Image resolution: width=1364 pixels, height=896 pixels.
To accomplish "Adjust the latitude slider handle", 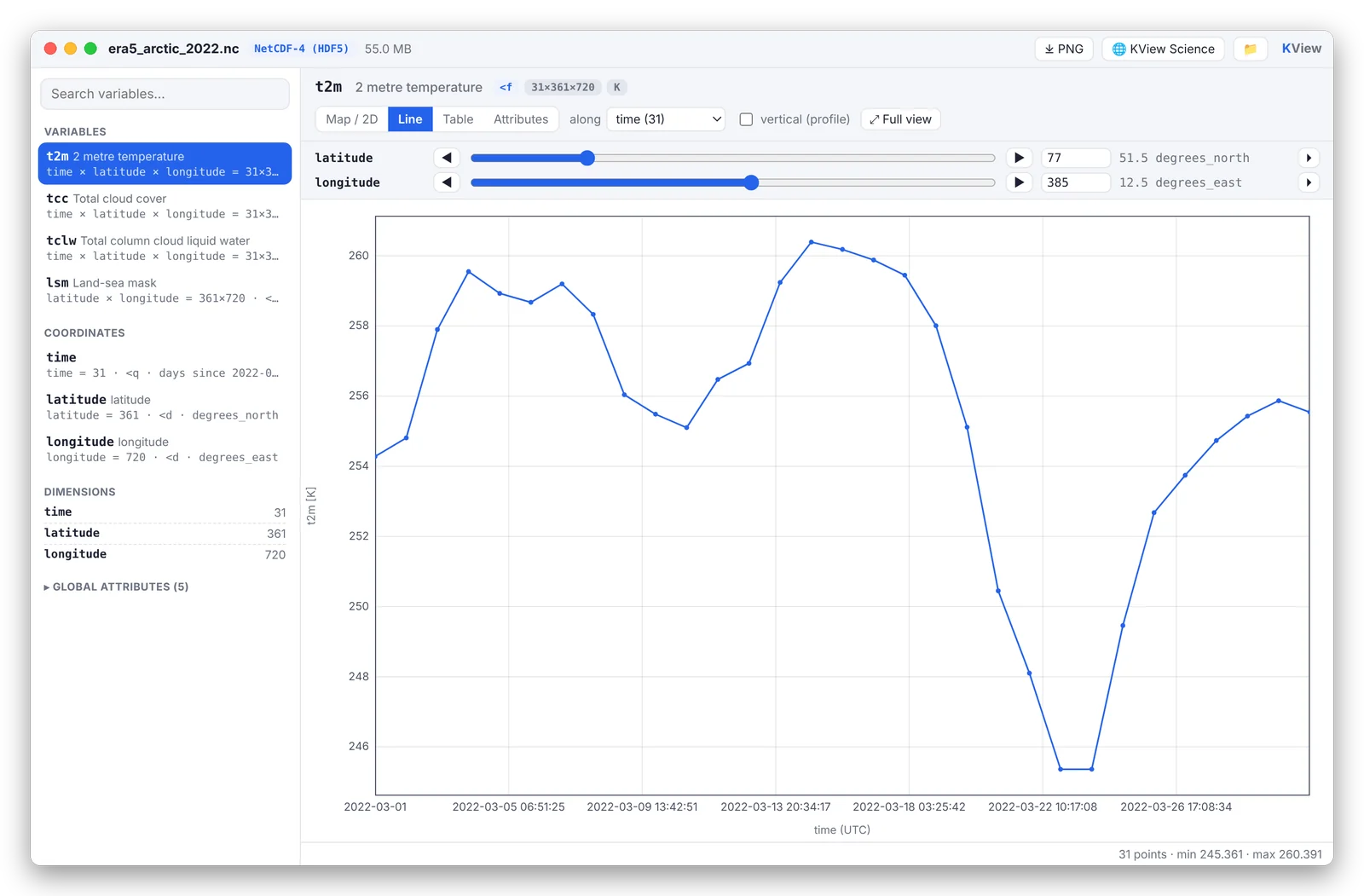I will pos(587,158).
